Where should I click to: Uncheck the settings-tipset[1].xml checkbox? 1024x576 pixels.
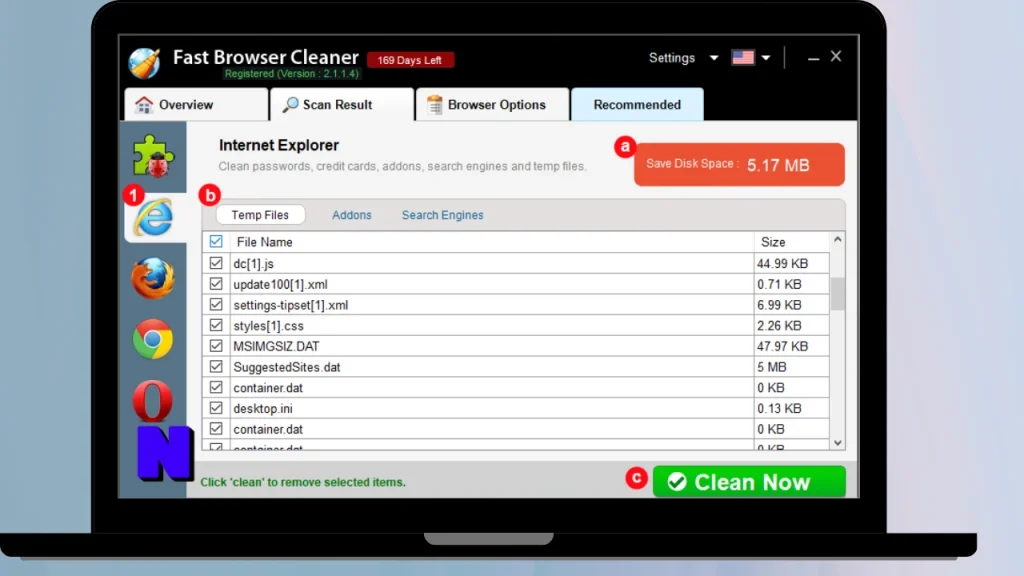tap(216, 304)
